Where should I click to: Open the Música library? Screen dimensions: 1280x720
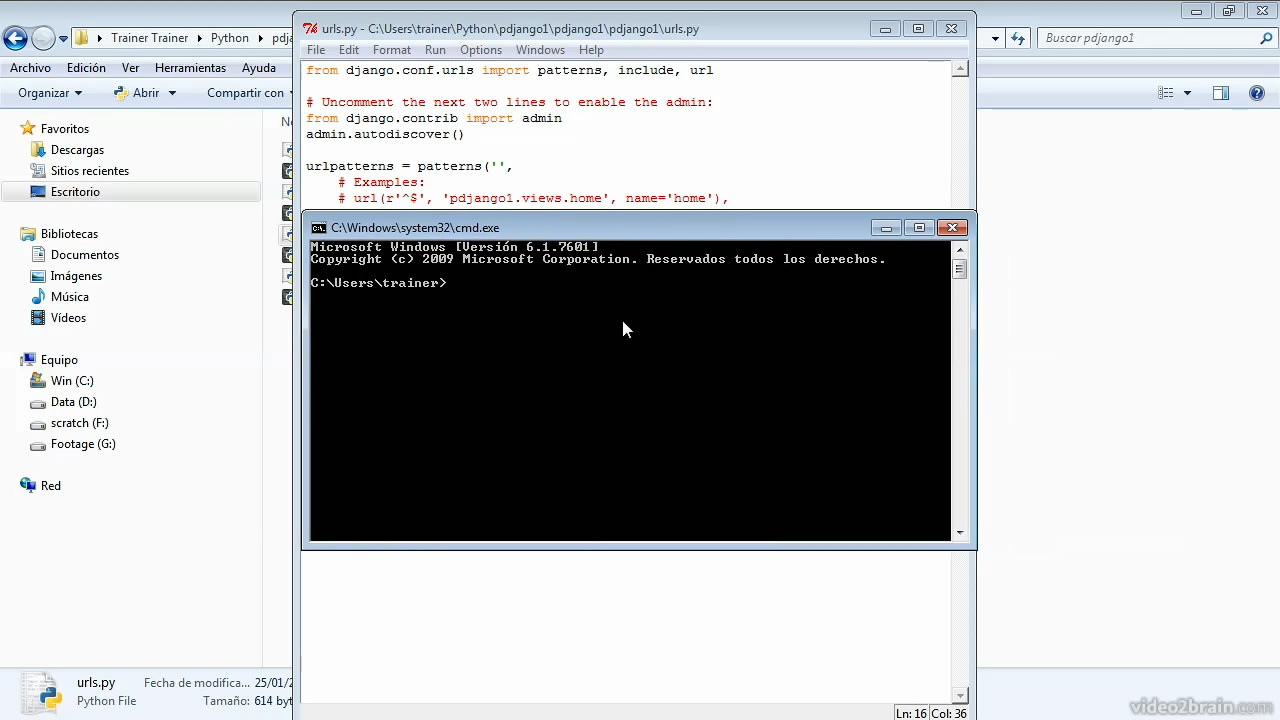[70, 297]
